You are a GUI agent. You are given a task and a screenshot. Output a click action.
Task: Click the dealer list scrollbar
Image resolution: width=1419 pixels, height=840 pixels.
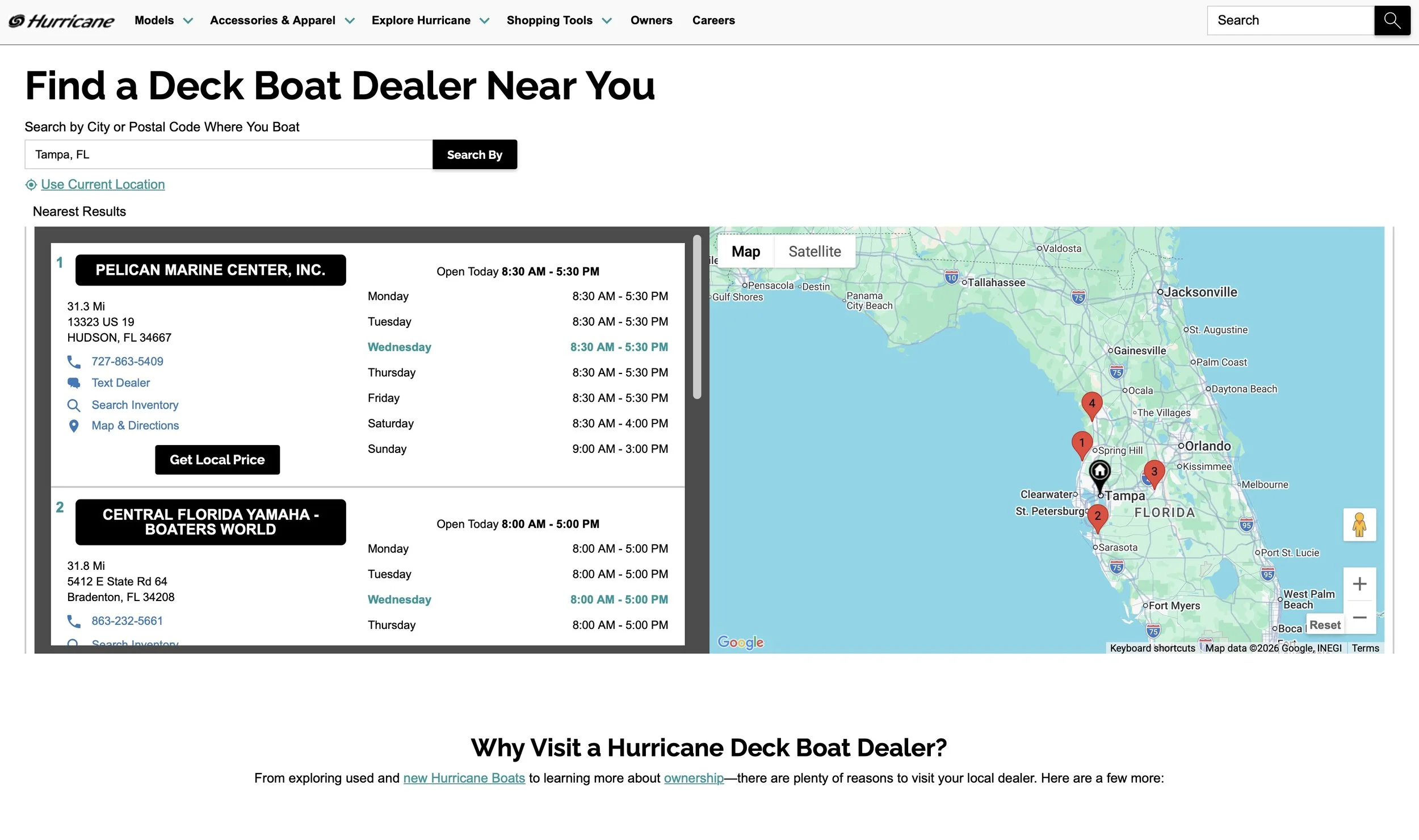coord(697,318)
